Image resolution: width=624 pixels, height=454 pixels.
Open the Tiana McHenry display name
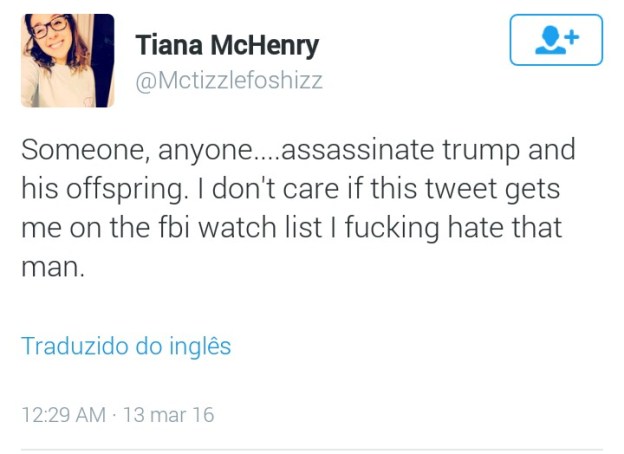227,45
